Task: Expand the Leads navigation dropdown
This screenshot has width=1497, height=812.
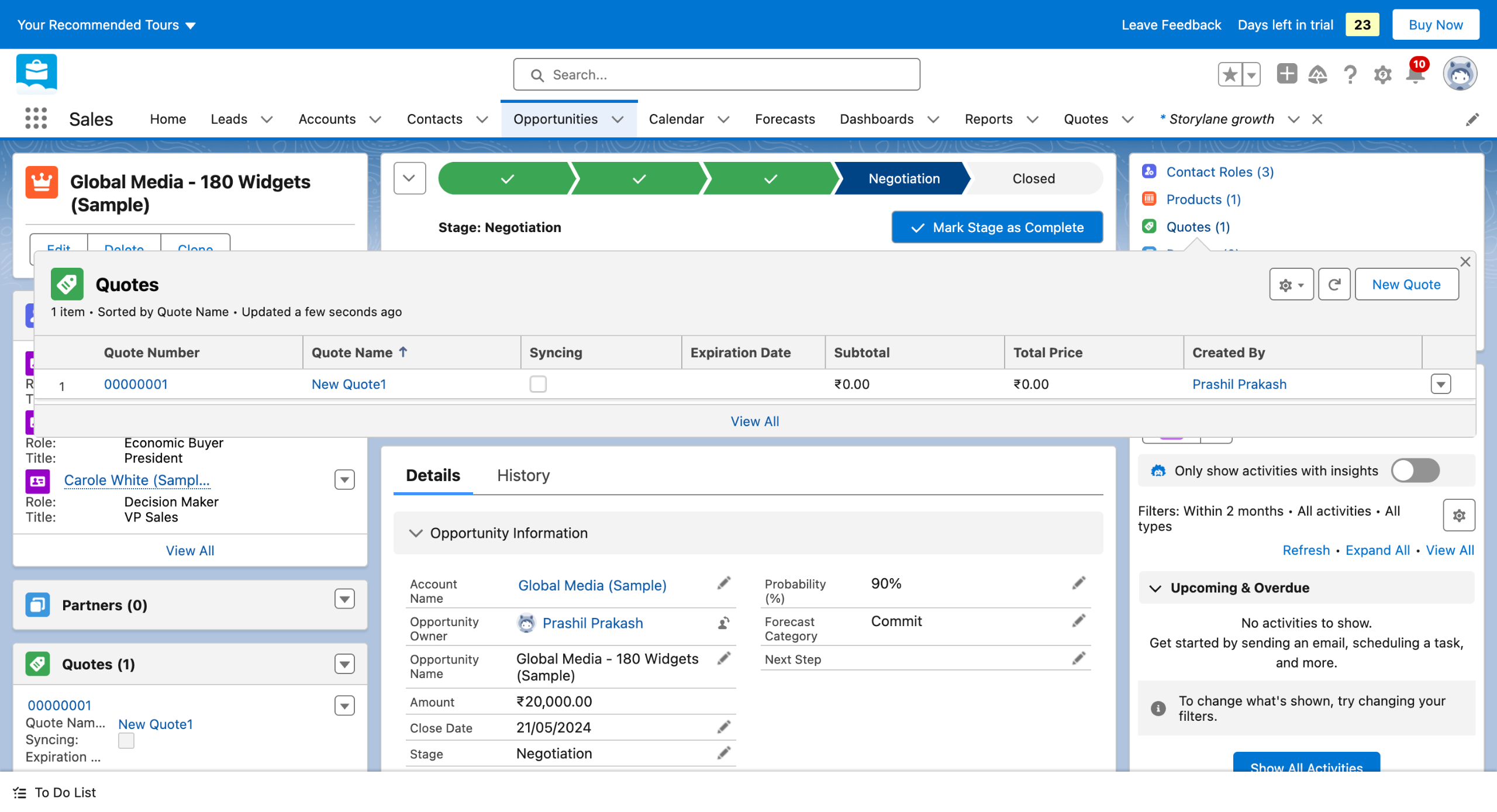Action: tap(267, 119)
